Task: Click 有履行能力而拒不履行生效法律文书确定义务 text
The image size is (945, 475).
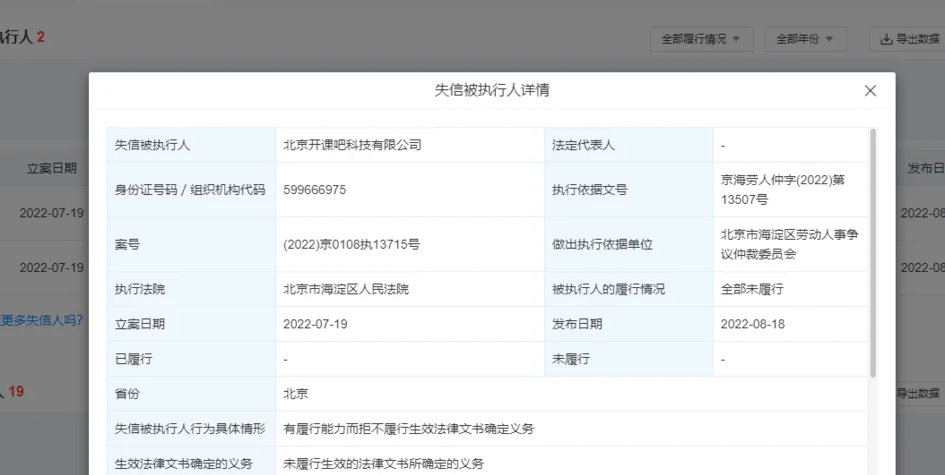Action: tap(408, 428)
